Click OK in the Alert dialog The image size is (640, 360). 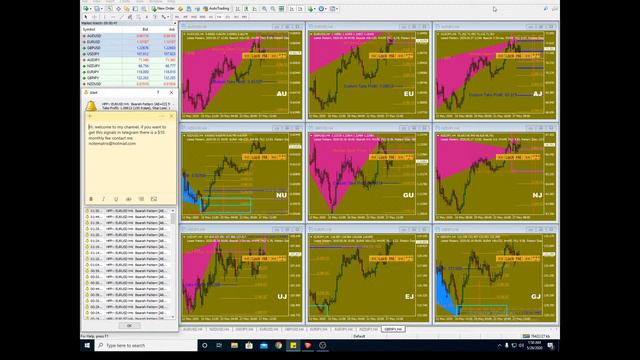tap(129, 326)
